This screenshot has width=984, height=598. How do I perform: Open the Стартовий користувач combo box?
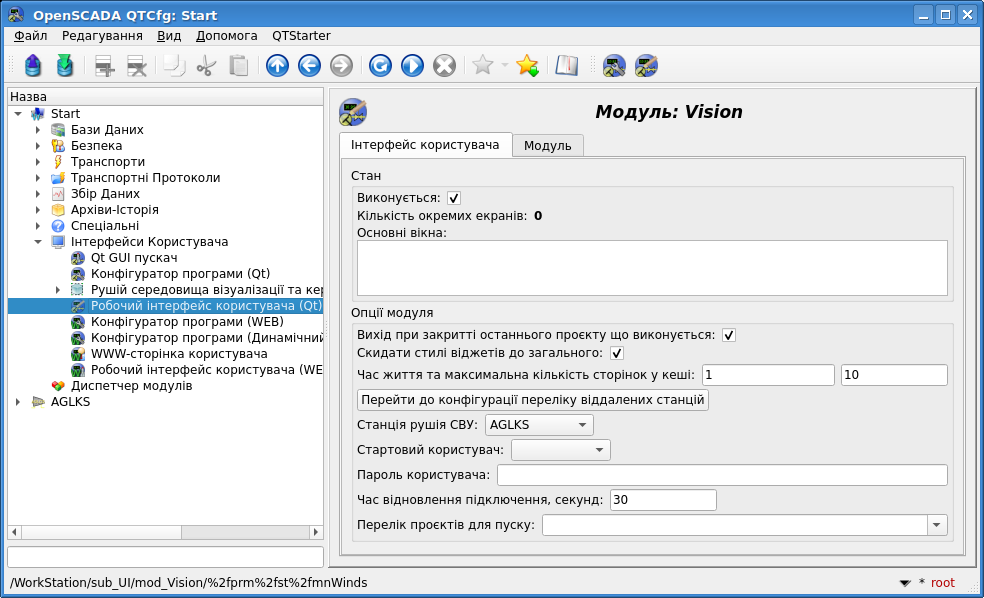pos(560,450)
